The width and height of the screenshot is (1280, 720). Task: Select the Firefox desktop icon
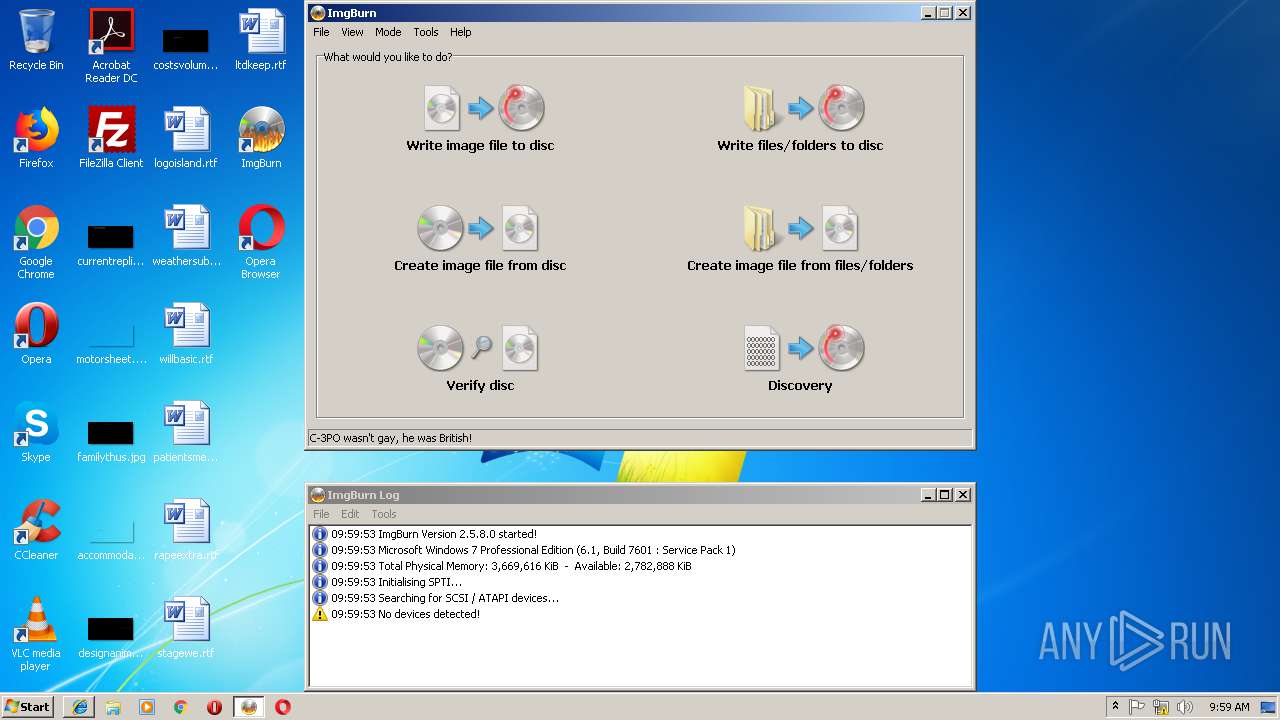point(36,138)
